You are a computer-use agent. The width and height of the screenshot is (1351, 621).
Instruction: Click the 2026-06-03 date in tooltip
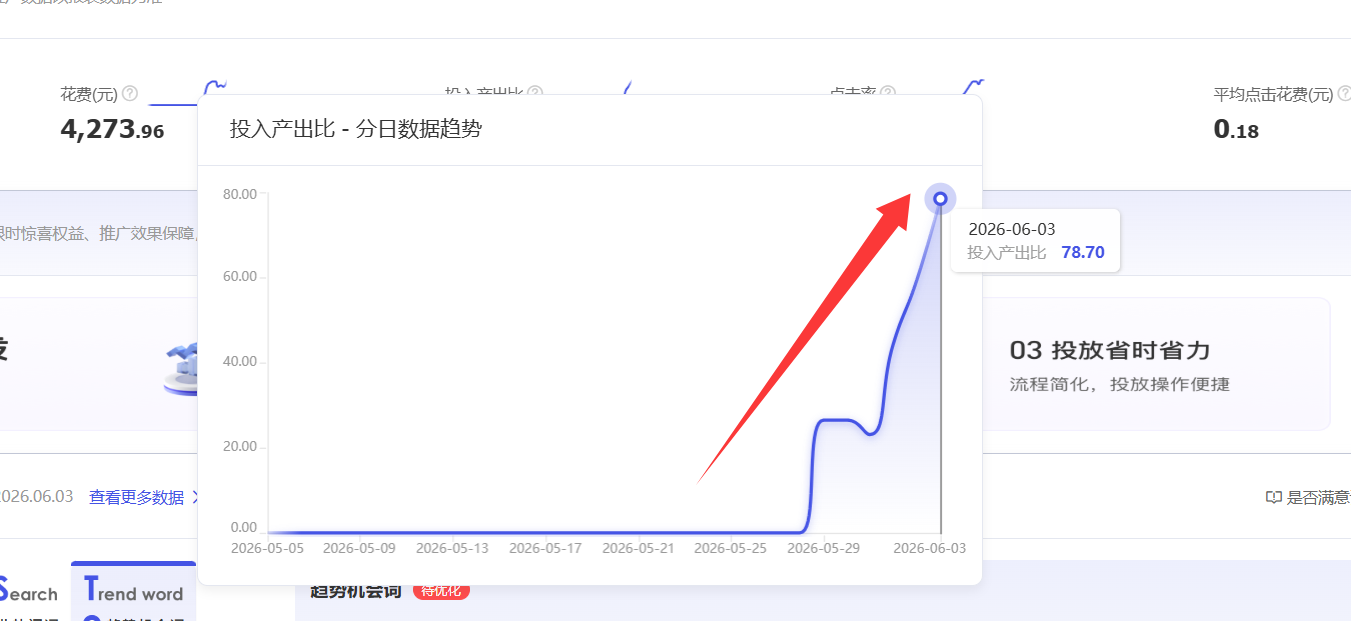[1012, 229]
